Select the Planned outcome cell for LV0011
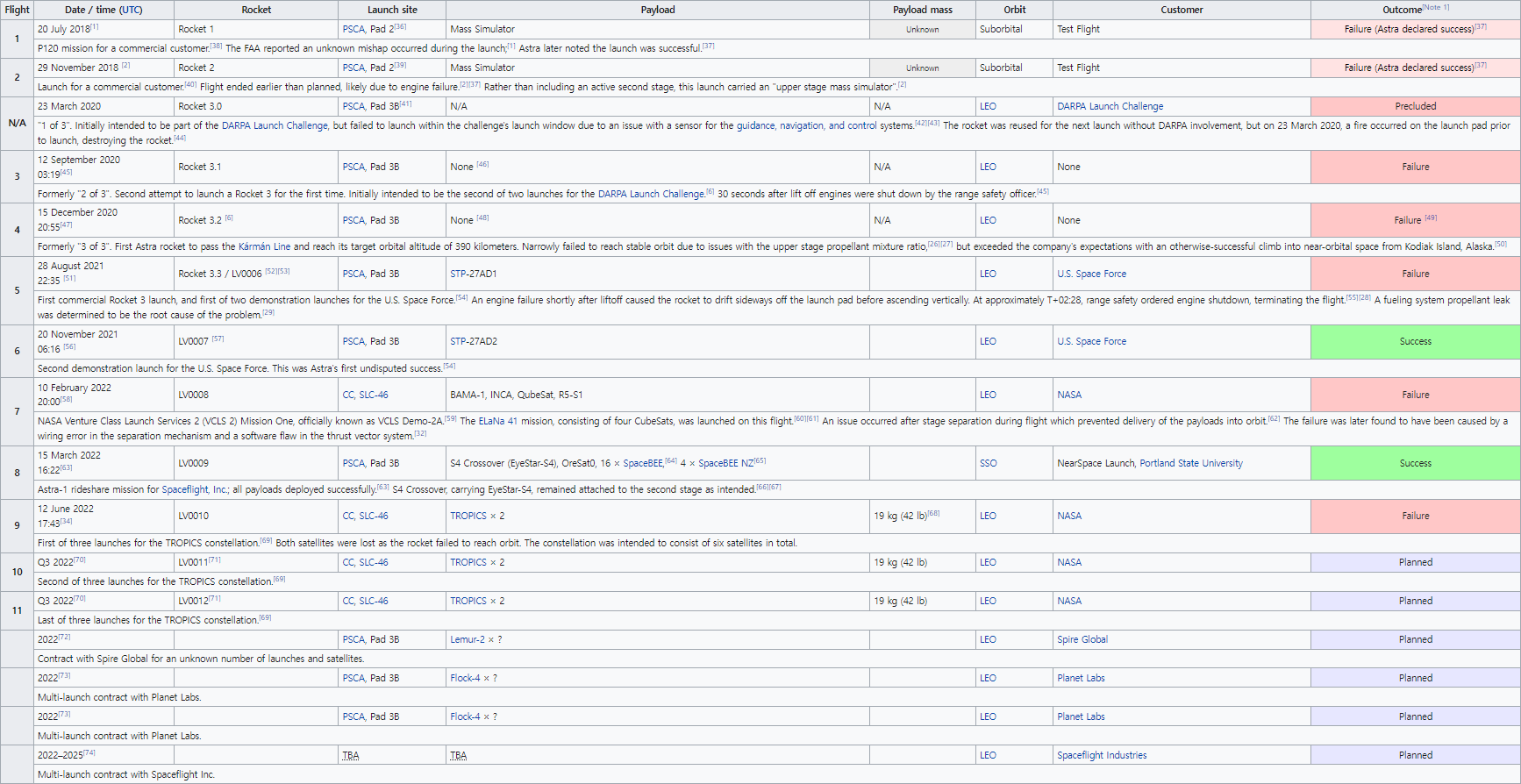Screen dimensions: 1521x784 pos(1416,562)
